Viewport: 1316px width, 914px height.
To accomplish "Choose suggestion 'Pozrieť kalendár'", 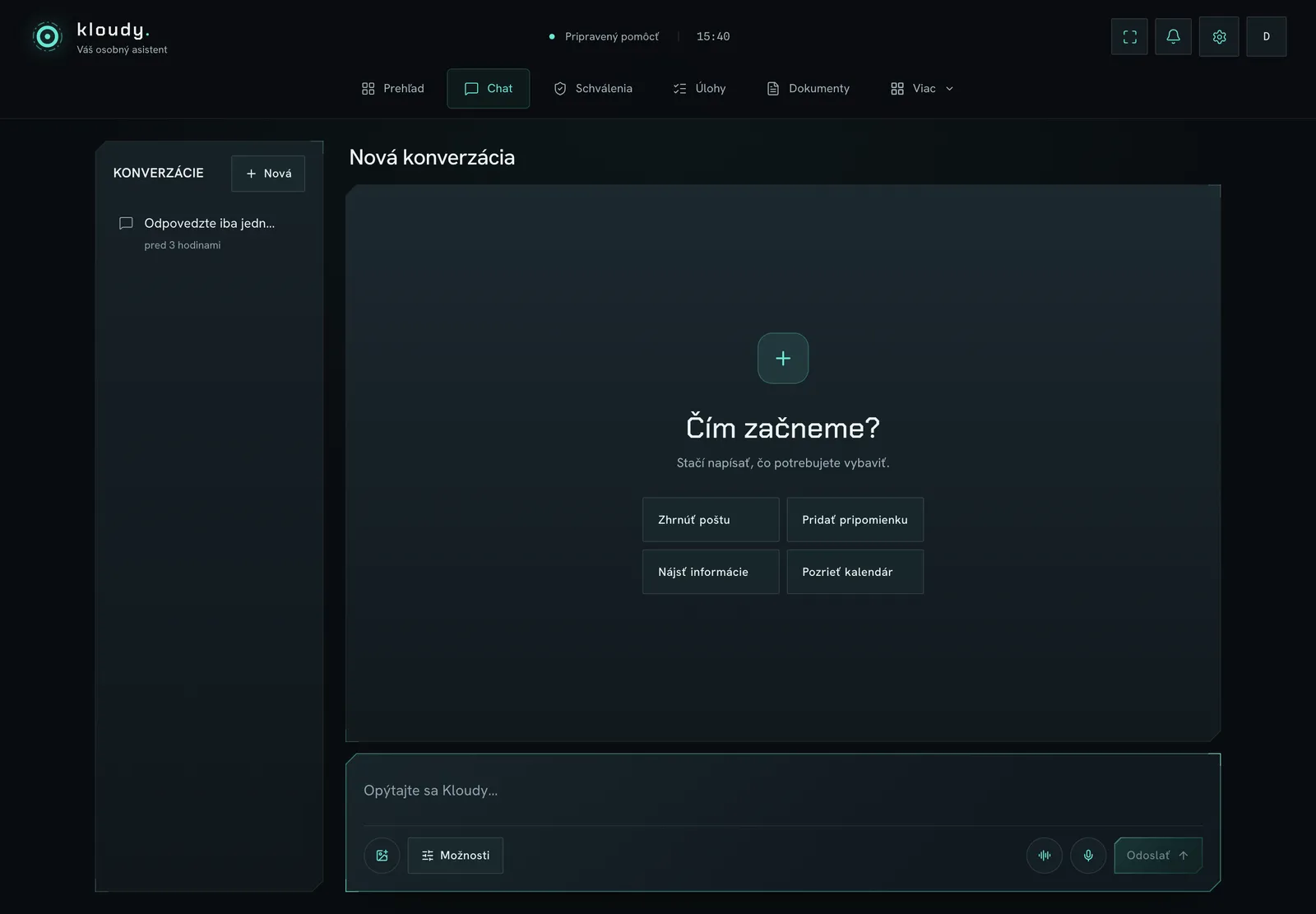I will [855, 572].
